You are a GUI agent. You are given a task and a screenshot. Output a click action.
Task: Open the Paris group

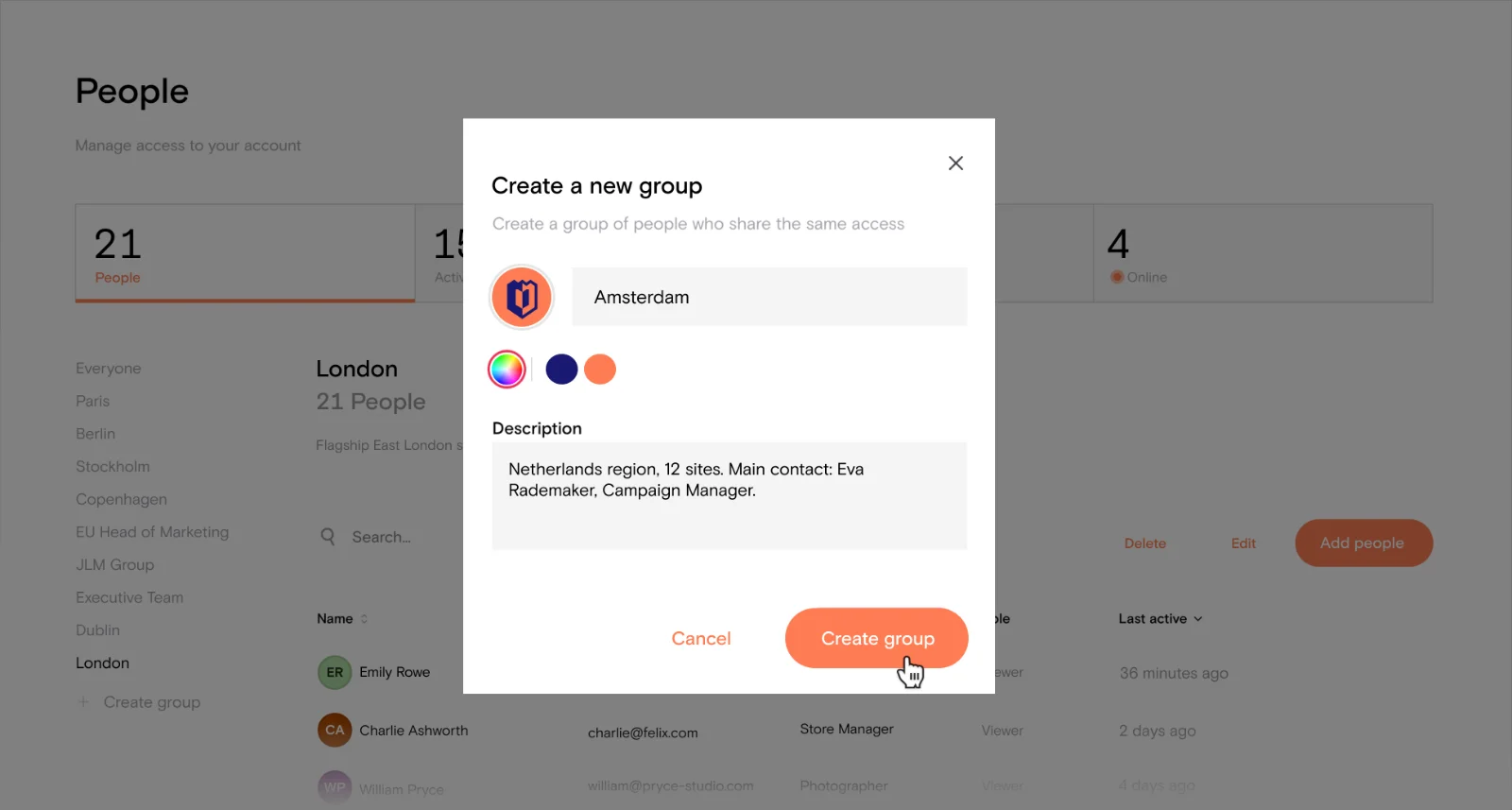click(93, 401)
